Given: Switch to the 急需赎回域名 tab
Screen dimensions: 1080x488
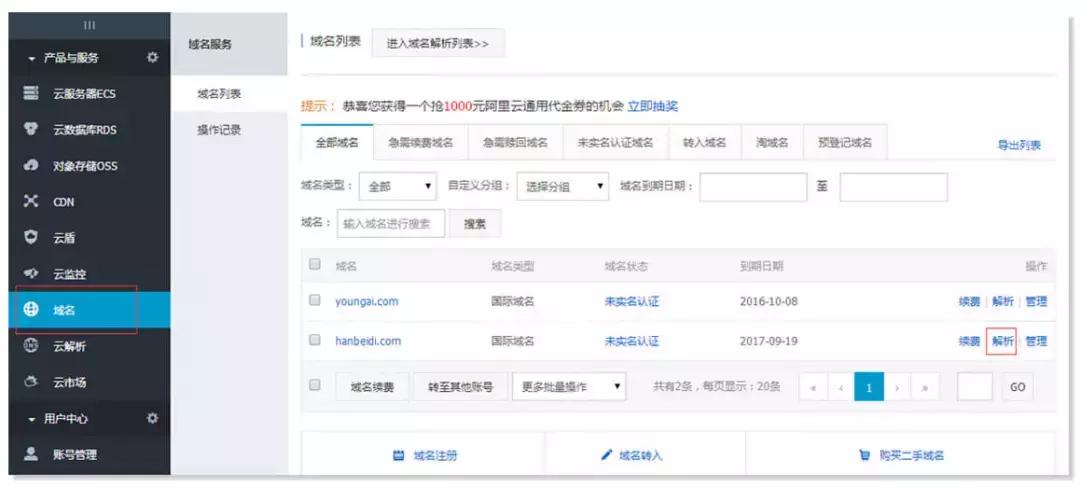Looking at the screenshot, I should click(x=515, y=142).
